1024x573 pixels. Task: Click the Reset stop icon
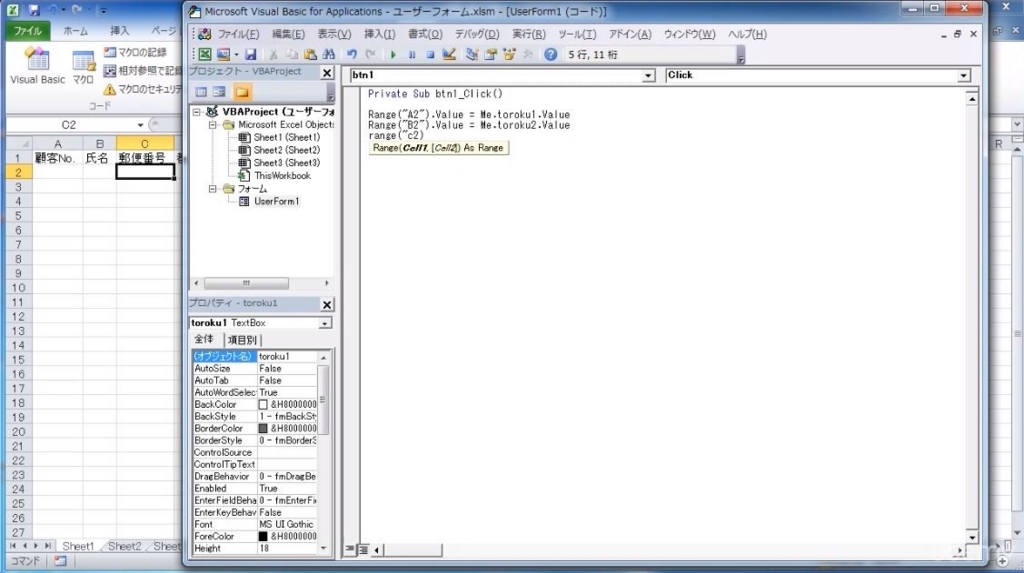coord(430,54)
